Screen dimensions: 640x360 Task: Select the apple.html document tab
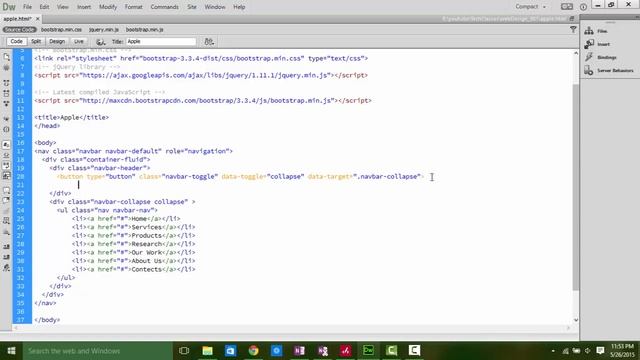point(18,19)
